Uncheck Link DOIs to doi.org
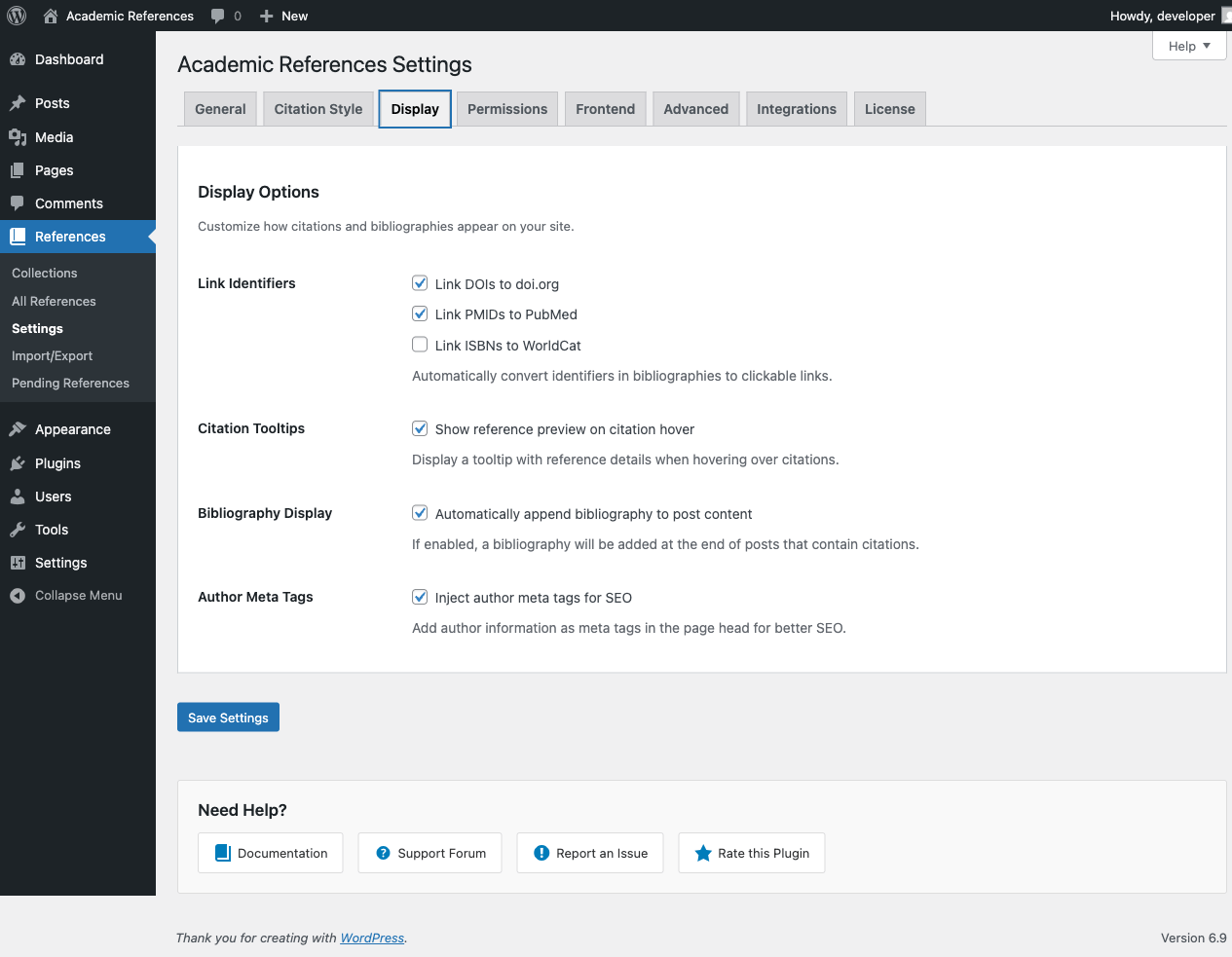Screen dimensions: 1232x957 [420, 283]
